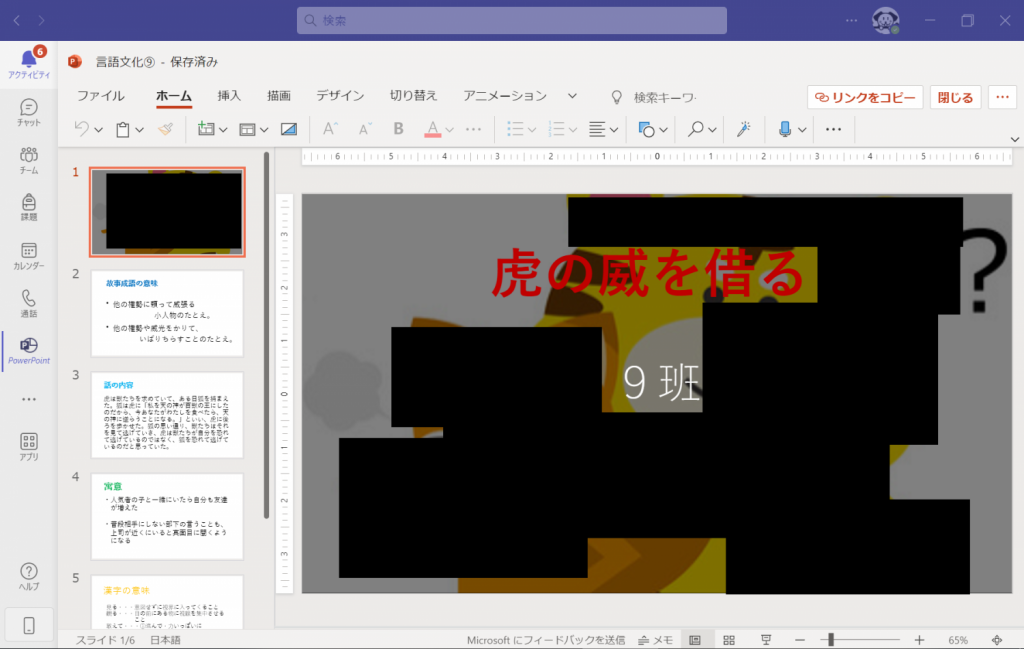Toggle the Notes (メモ) pane

pyautogui.click(x=656, y=640)
